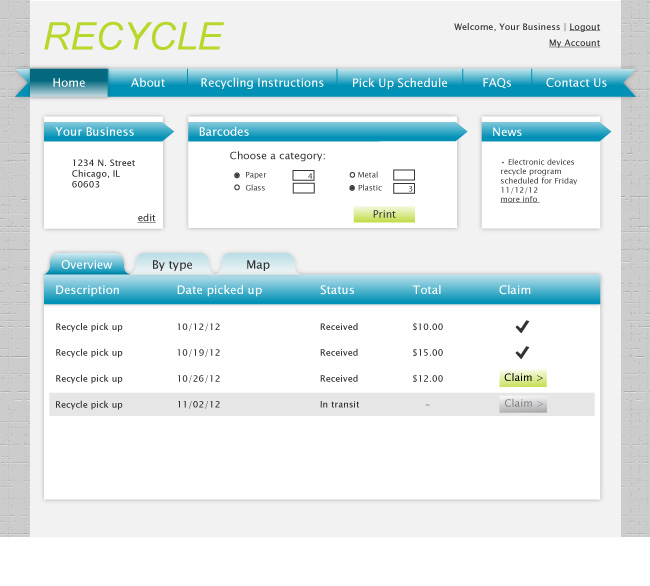Click the Barcodes panel header

[x=327, y=132]
